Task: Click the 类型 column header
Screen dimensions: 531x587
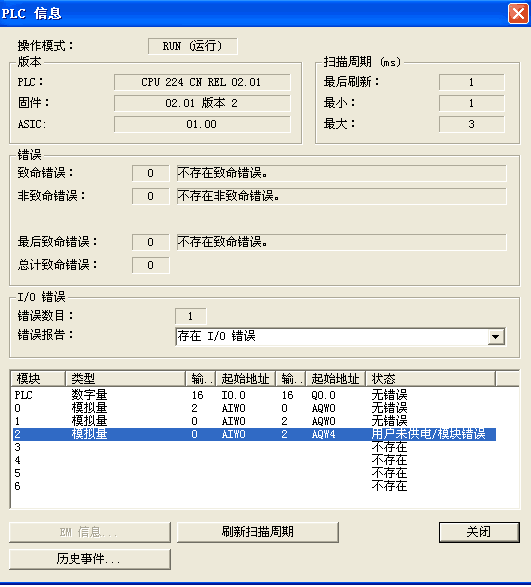Action: pos(125,378)
